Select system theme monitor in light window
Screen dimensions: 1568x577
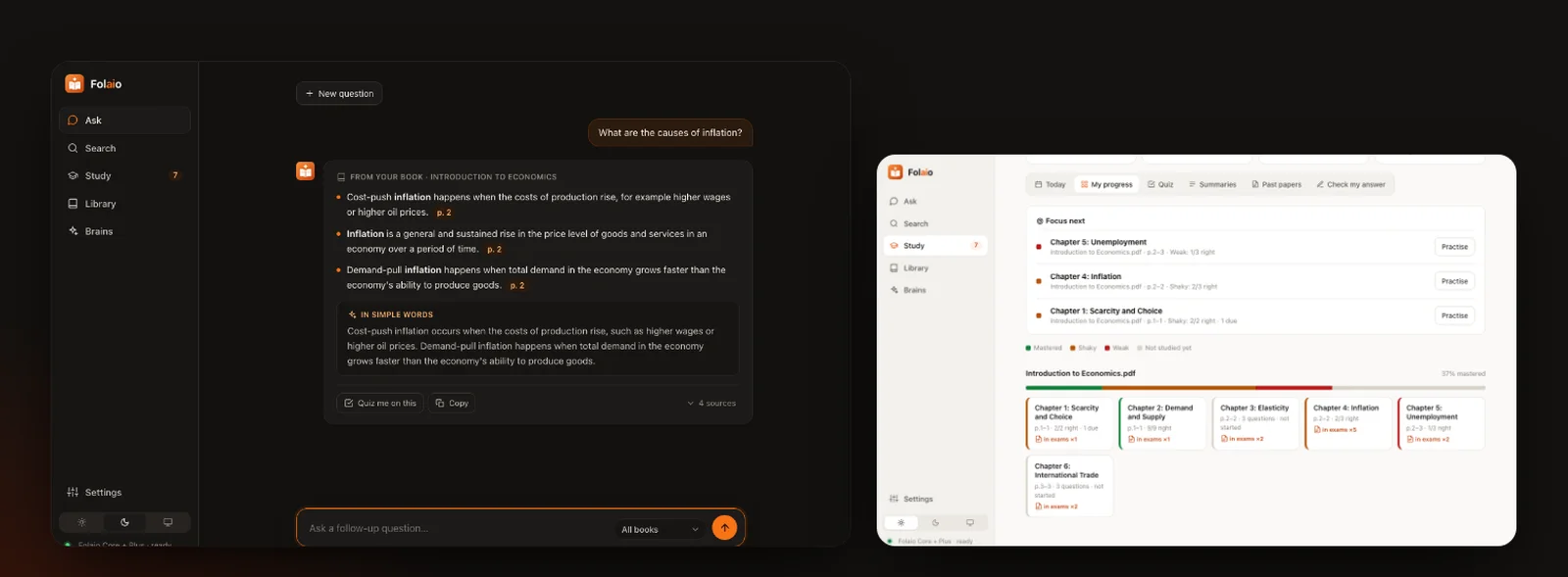970,522
